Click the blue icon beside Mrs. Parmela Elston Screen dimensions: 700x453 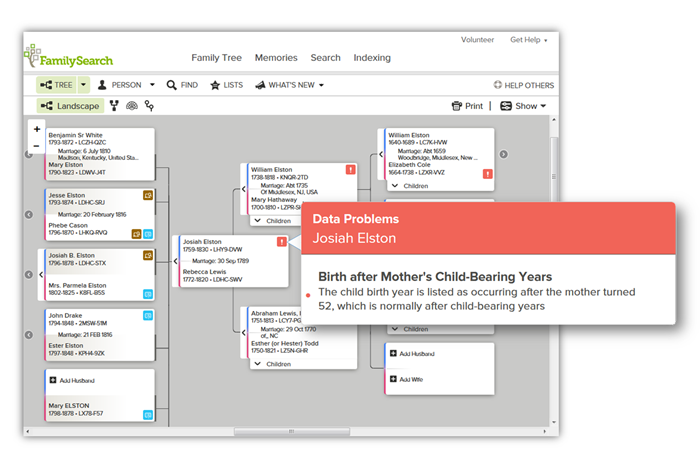pos(148,294)
